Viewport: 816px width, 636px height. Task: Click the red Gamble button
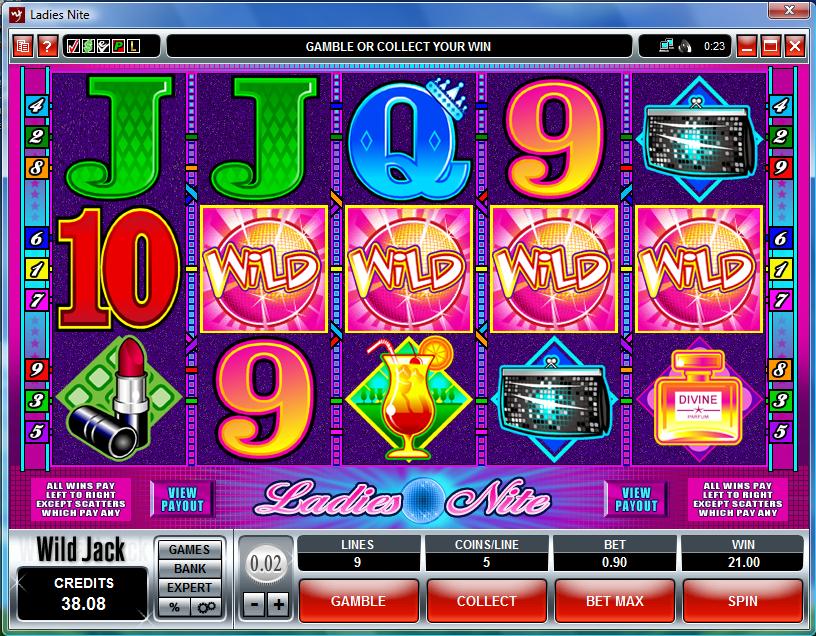[x=359, y=601]
